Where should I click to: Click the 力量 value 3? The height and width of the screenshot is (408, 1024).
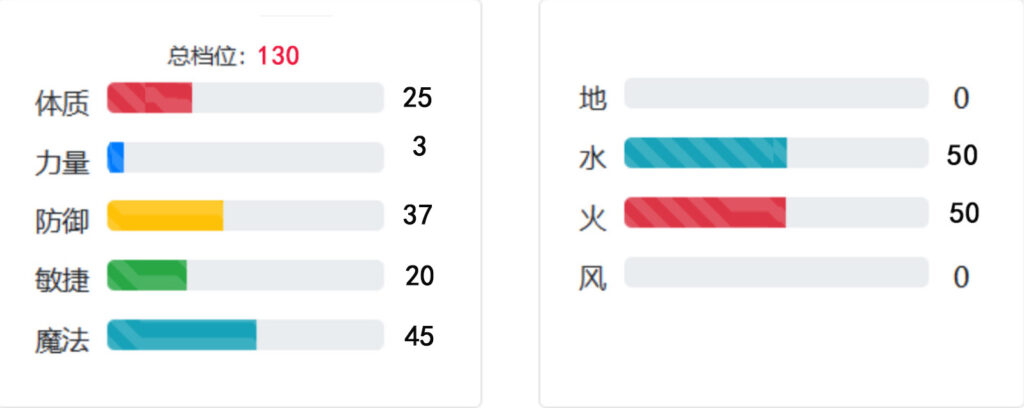[419, 147]
